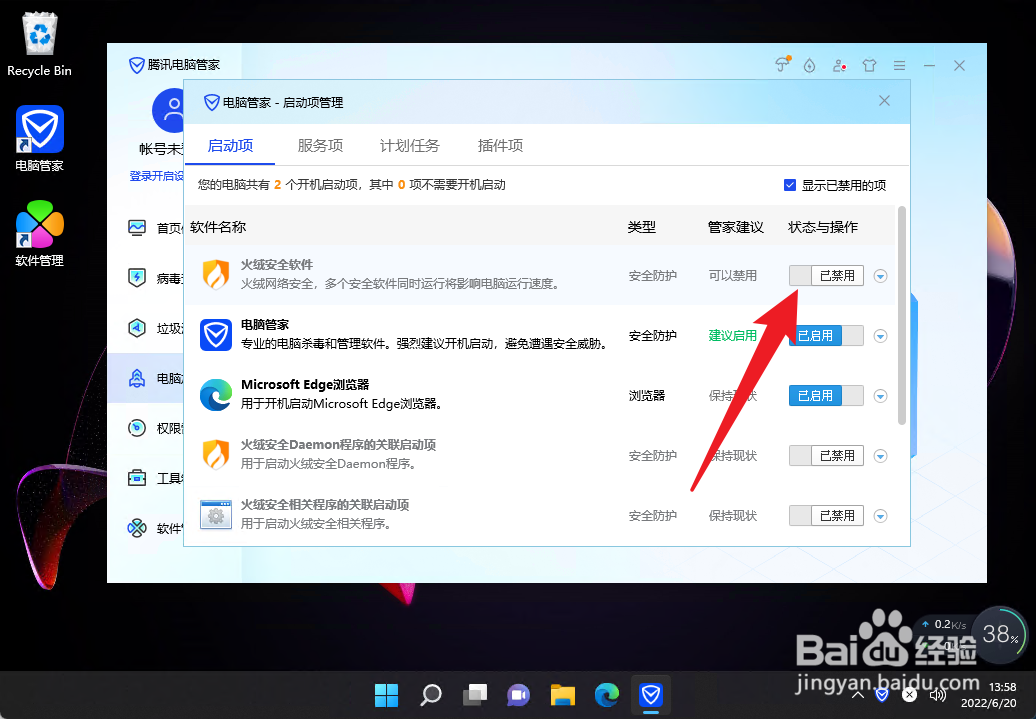Close the 启动项管理 dialog
The width and height of the screenshot is (1036, 719).
[x=884, y=100]
